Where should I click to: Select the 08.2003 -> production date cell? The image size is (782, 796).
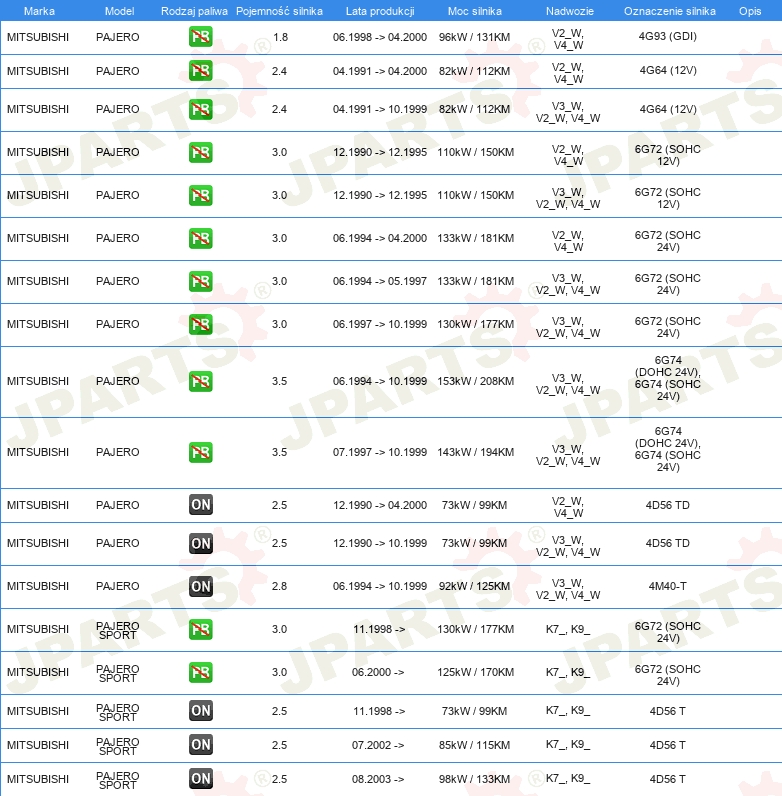pos(378,779)
